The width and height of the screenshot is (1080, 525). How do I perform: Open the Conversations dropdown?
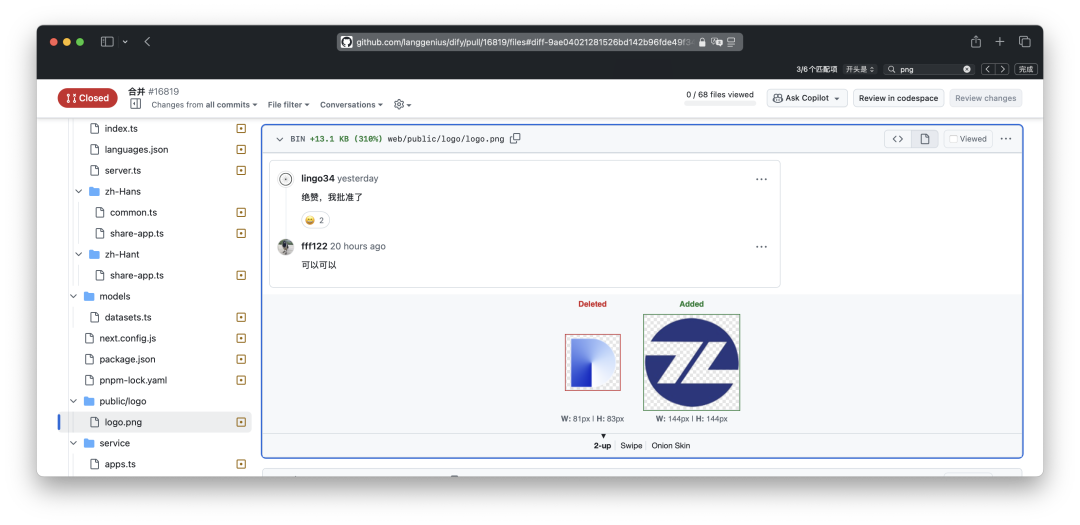click(351, 105)
